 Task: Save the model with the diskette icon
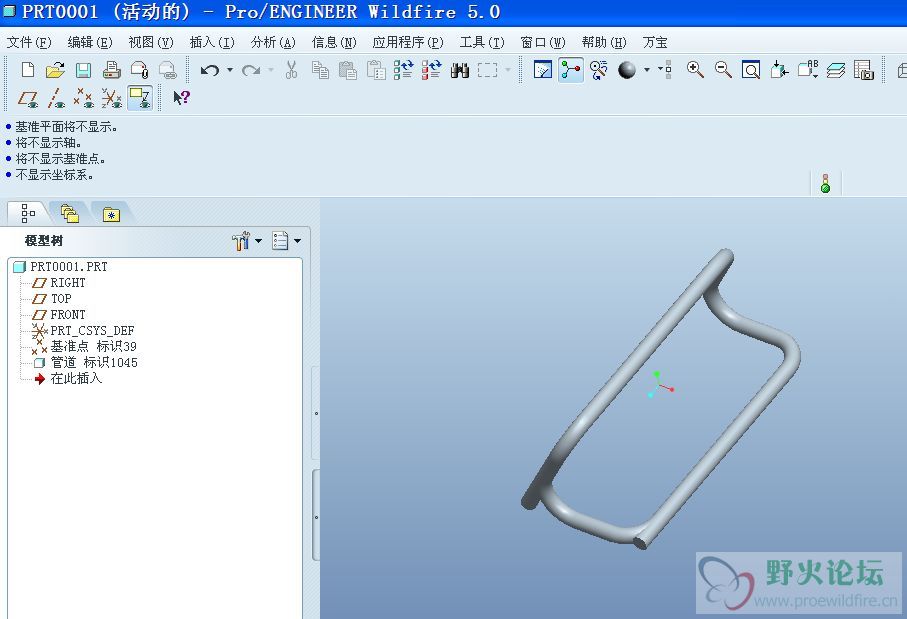(x=83, y=70)
